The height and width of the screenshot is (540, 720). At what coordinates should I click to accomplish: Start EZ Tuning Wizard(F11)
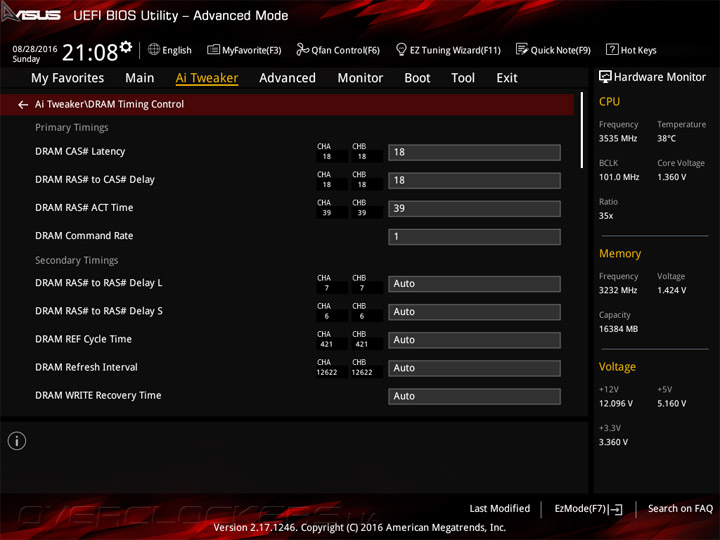pyautogui.click(x=448, y=50)
